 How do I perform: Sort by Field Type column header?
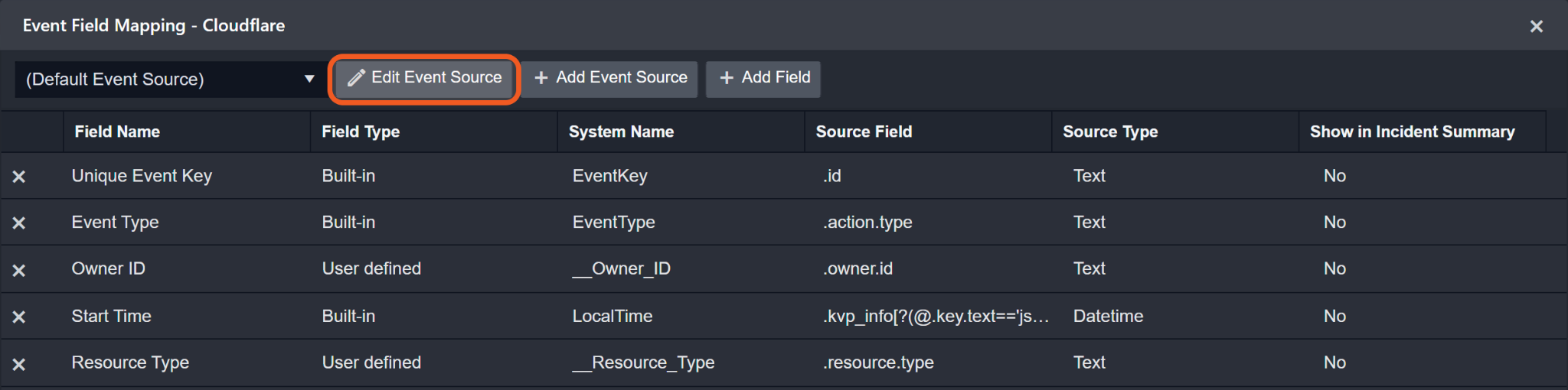coord(361,132)
